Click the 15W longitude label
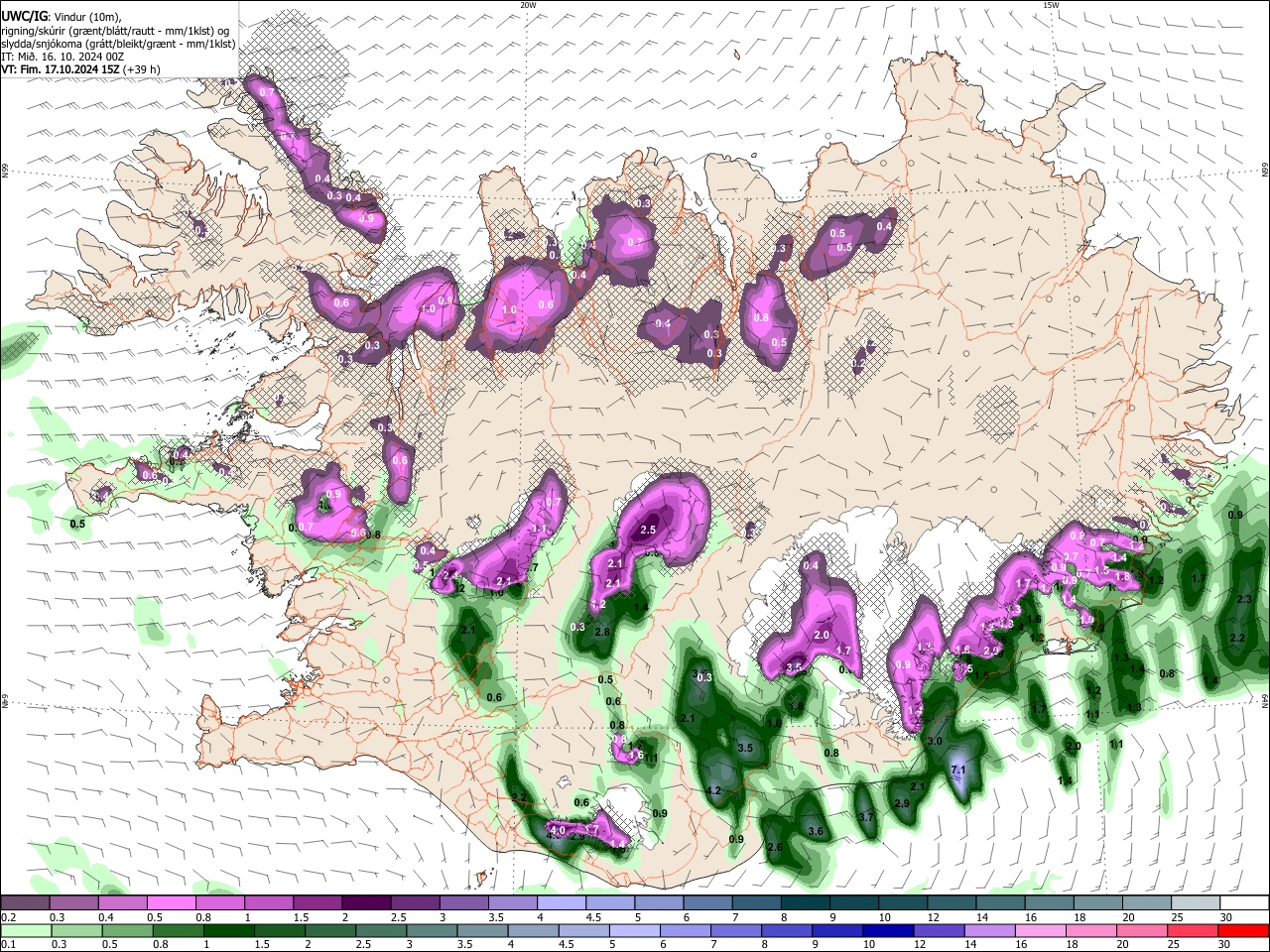The height and width of the screenshot is (952, 1270). [1051, 5]
